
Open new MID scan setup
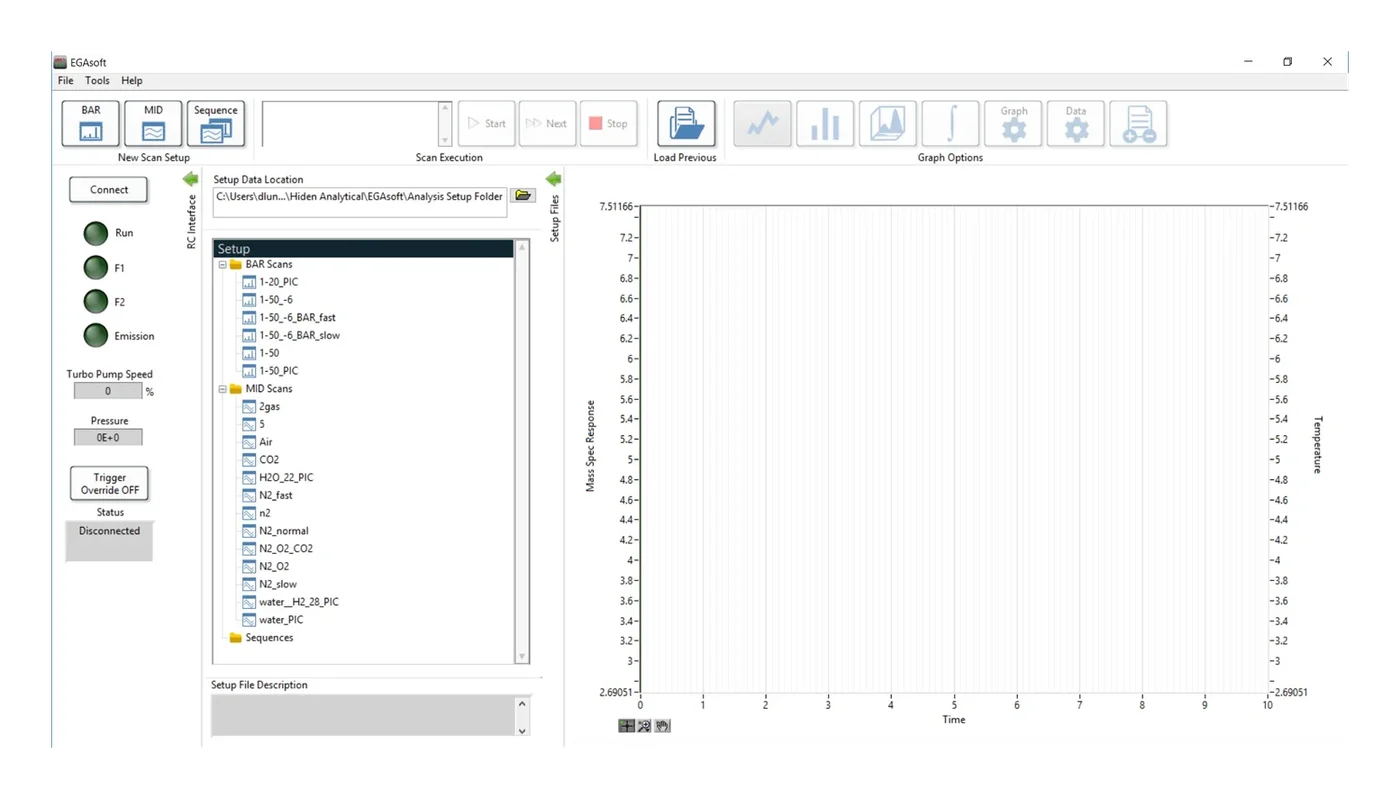153,124
